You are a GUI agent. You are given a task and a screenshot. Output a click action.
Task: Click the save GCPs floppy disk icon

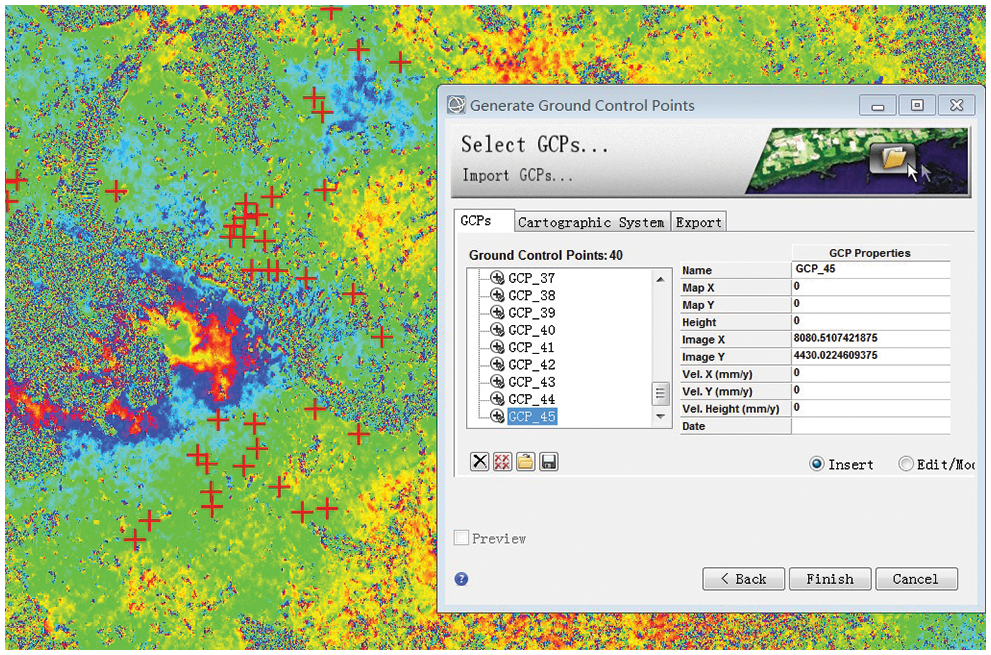click(x=549, y=461)
